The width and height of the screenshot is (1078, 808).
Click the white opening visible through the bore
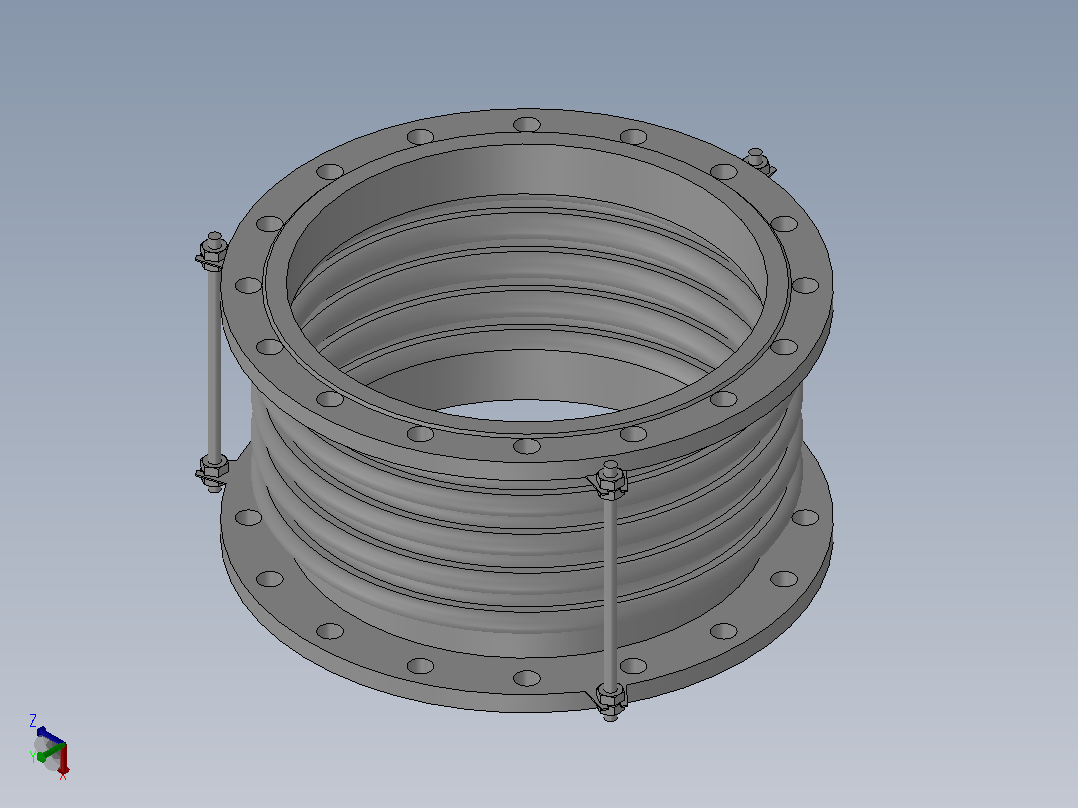click(x=527, y=411)
